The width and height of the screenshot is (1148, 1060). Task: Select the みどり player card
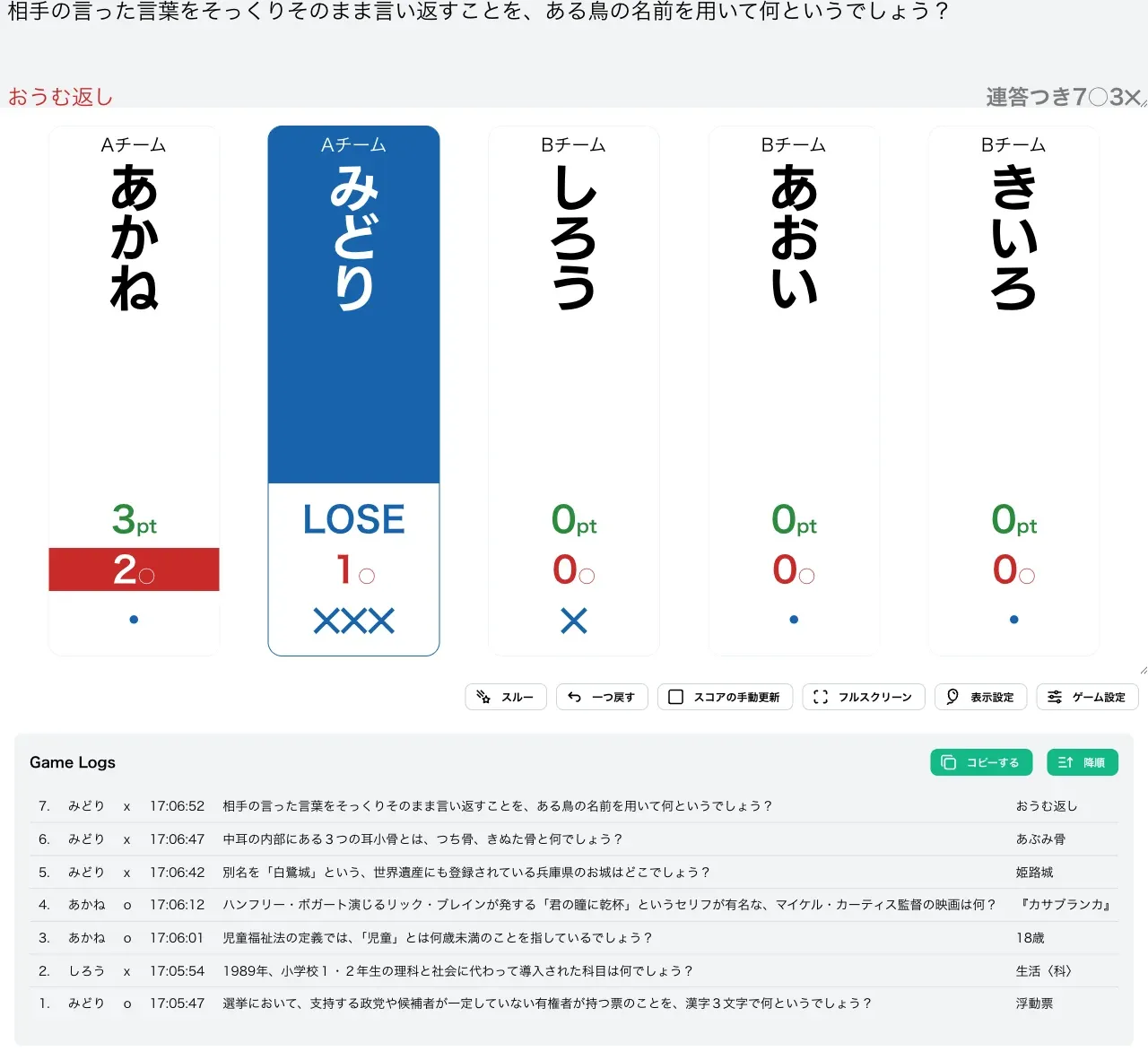[353, 391]
